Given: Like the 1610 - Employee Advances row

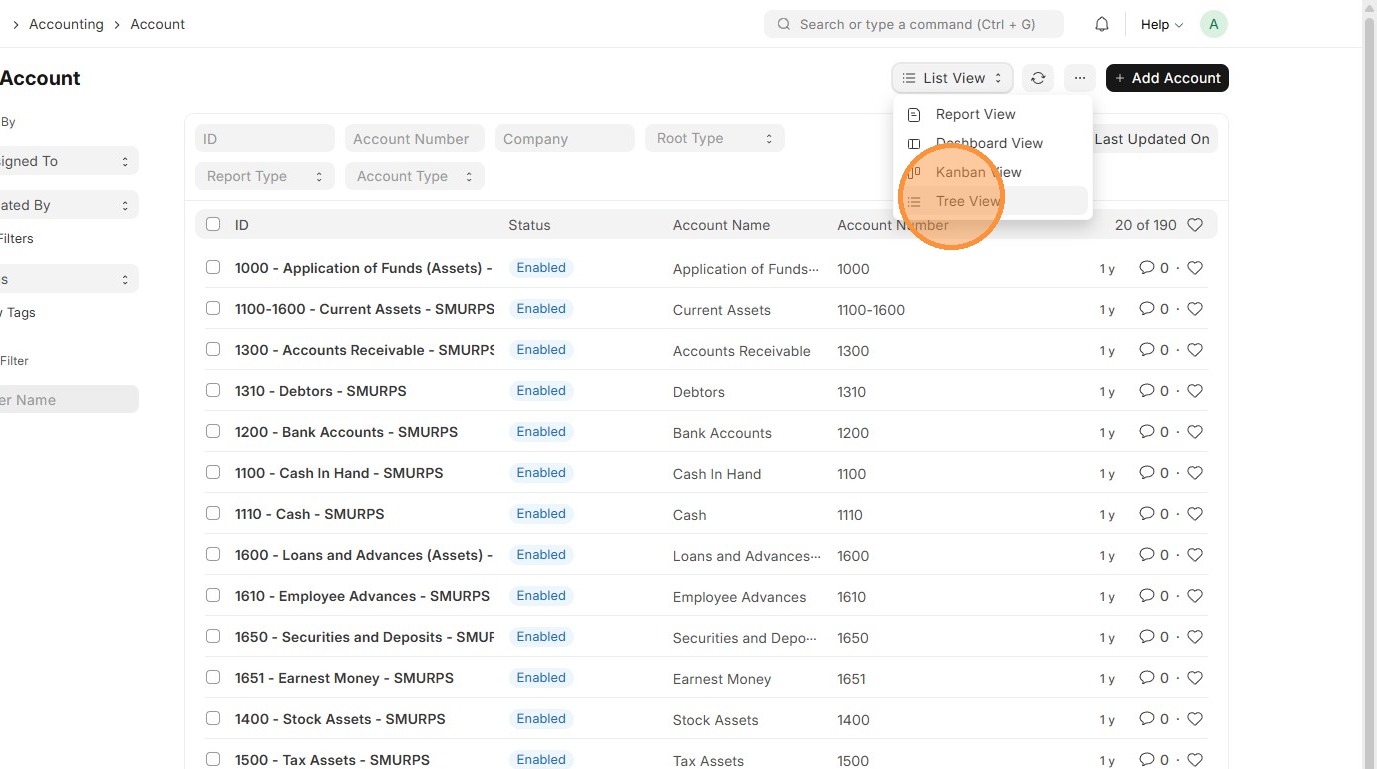Looking at the screenshot, I should [1195, 596].
